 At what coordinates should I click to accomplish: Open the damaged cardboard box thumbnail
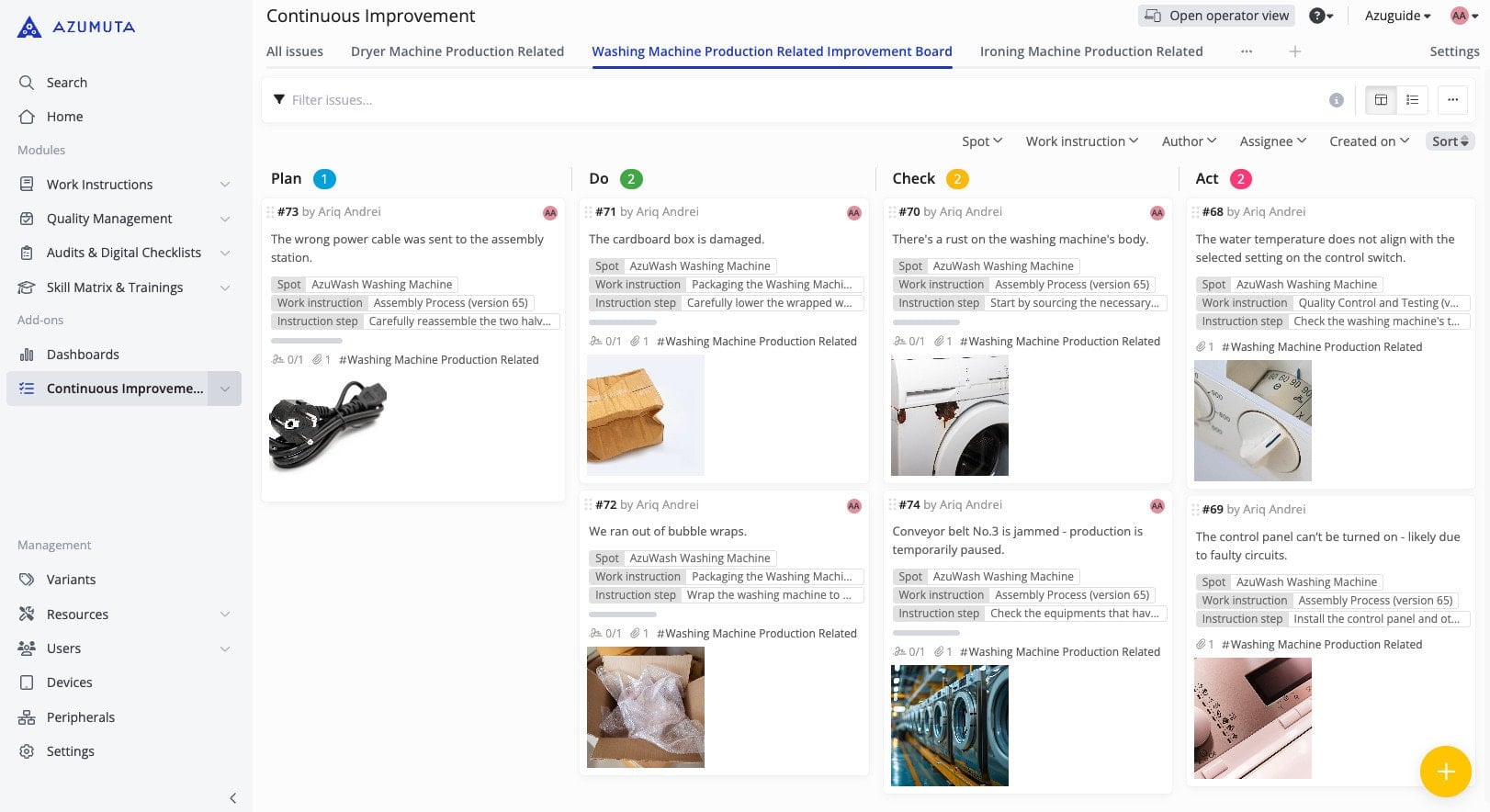click(x=645, y=415)
